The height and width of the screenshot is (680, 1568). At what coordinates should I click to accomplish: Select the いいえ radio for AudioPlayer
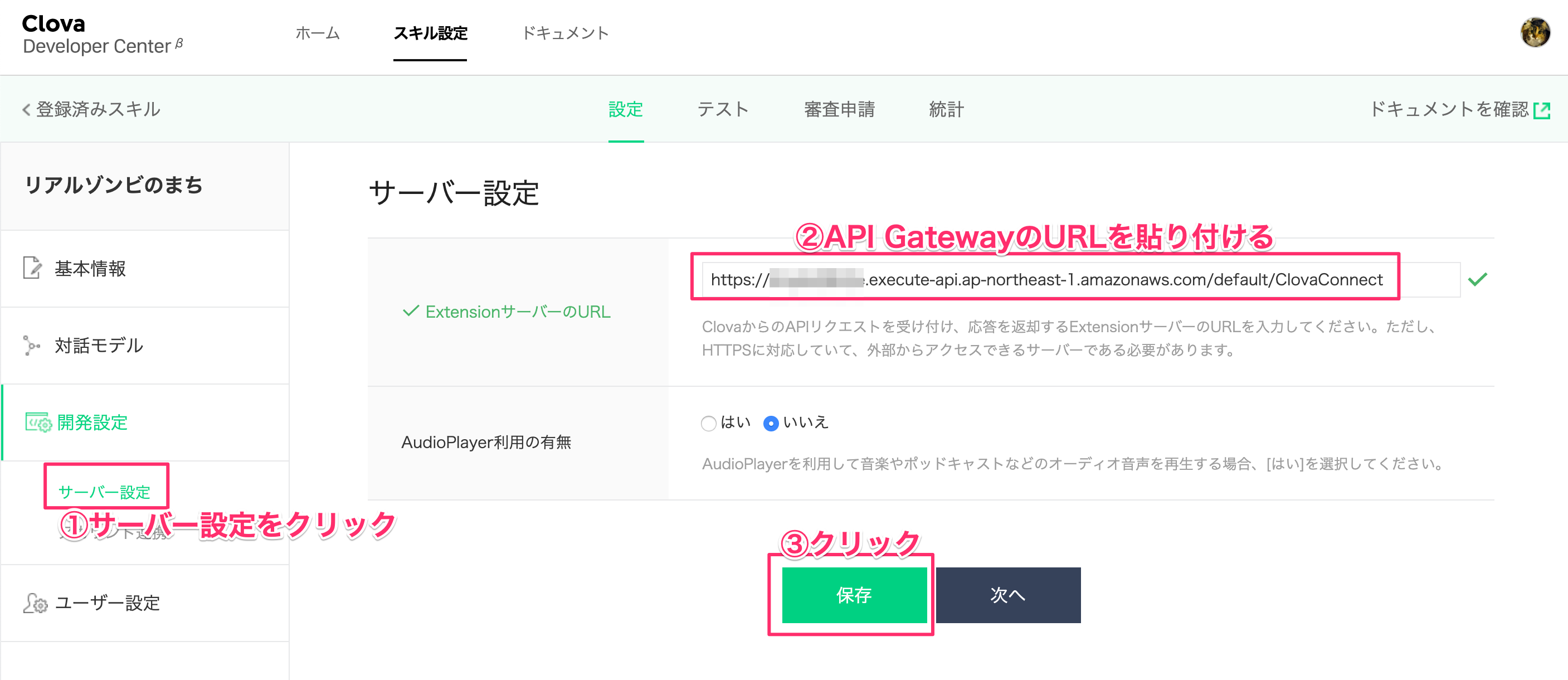(771, 423)
